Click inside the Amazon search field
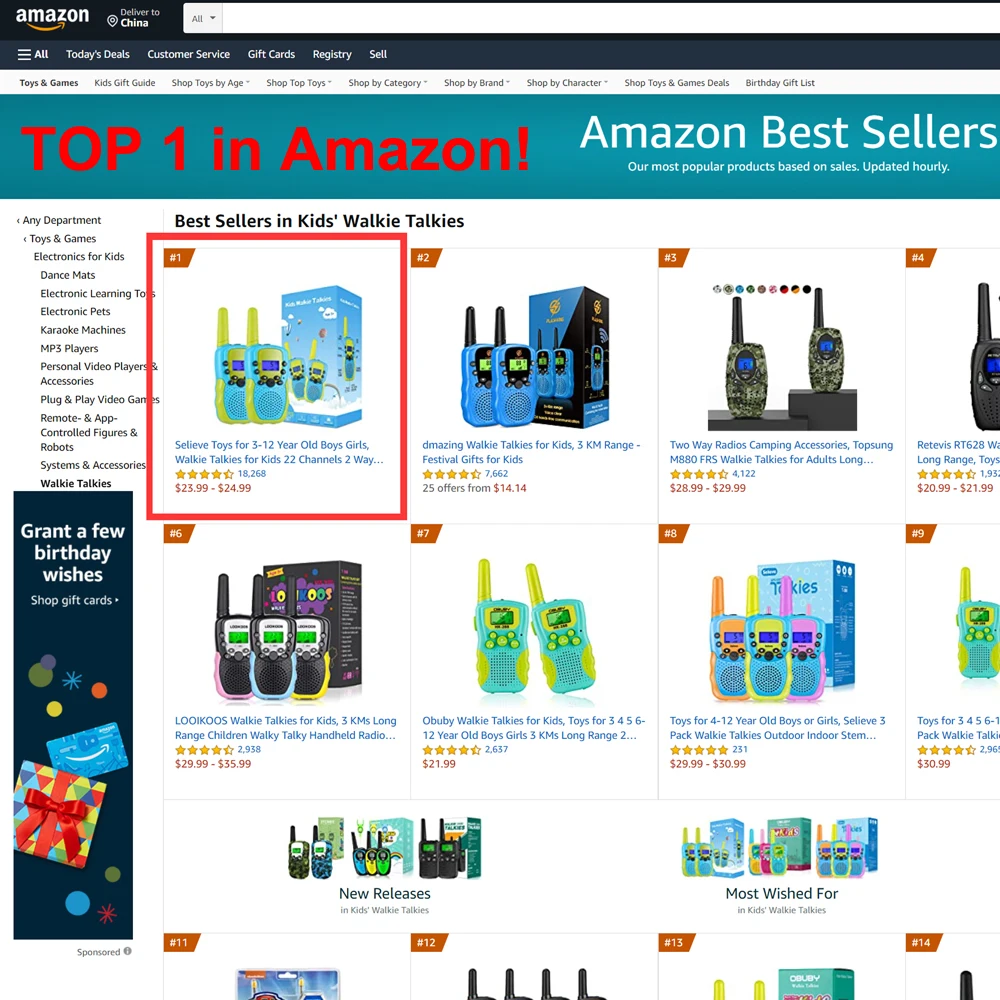This screenshot has height=1000, width=1000. click(x=611, y=18)
